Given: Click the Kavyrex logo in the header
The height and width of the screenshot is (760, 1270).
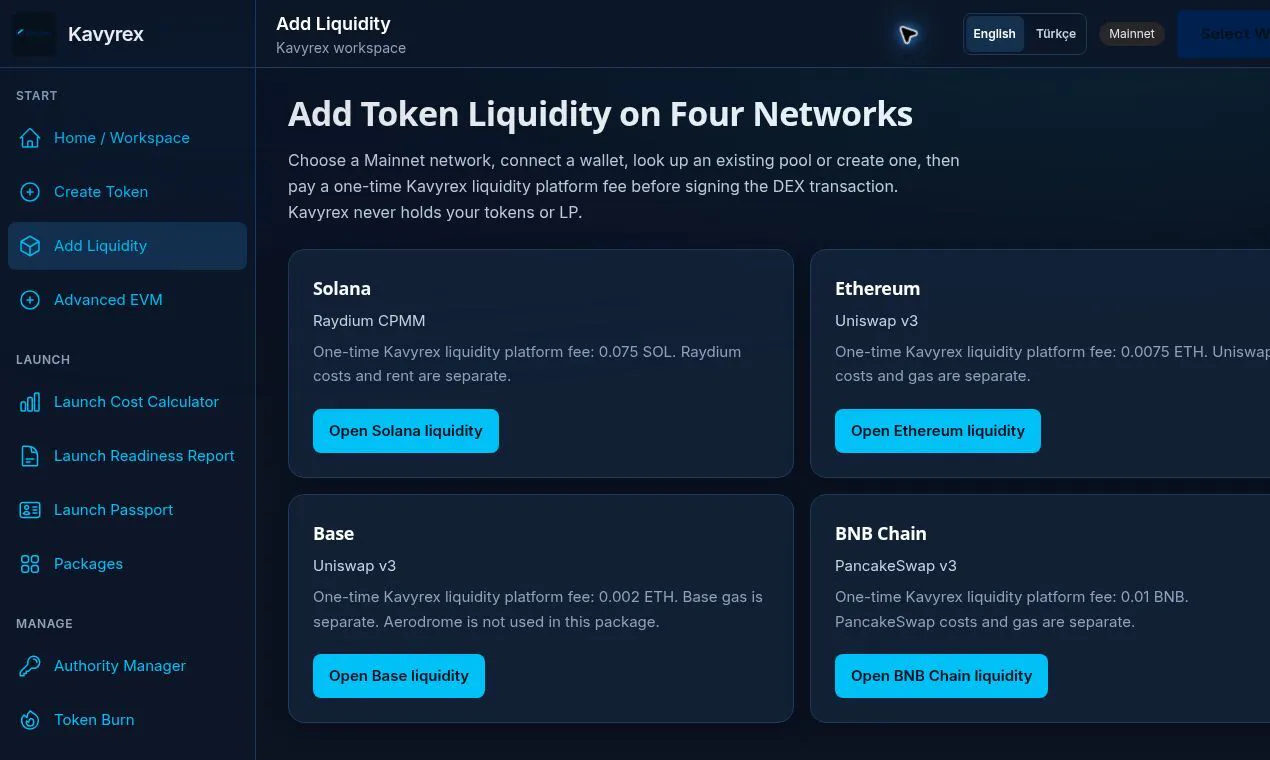Looking at the screenshot, I should coord(34,34).
